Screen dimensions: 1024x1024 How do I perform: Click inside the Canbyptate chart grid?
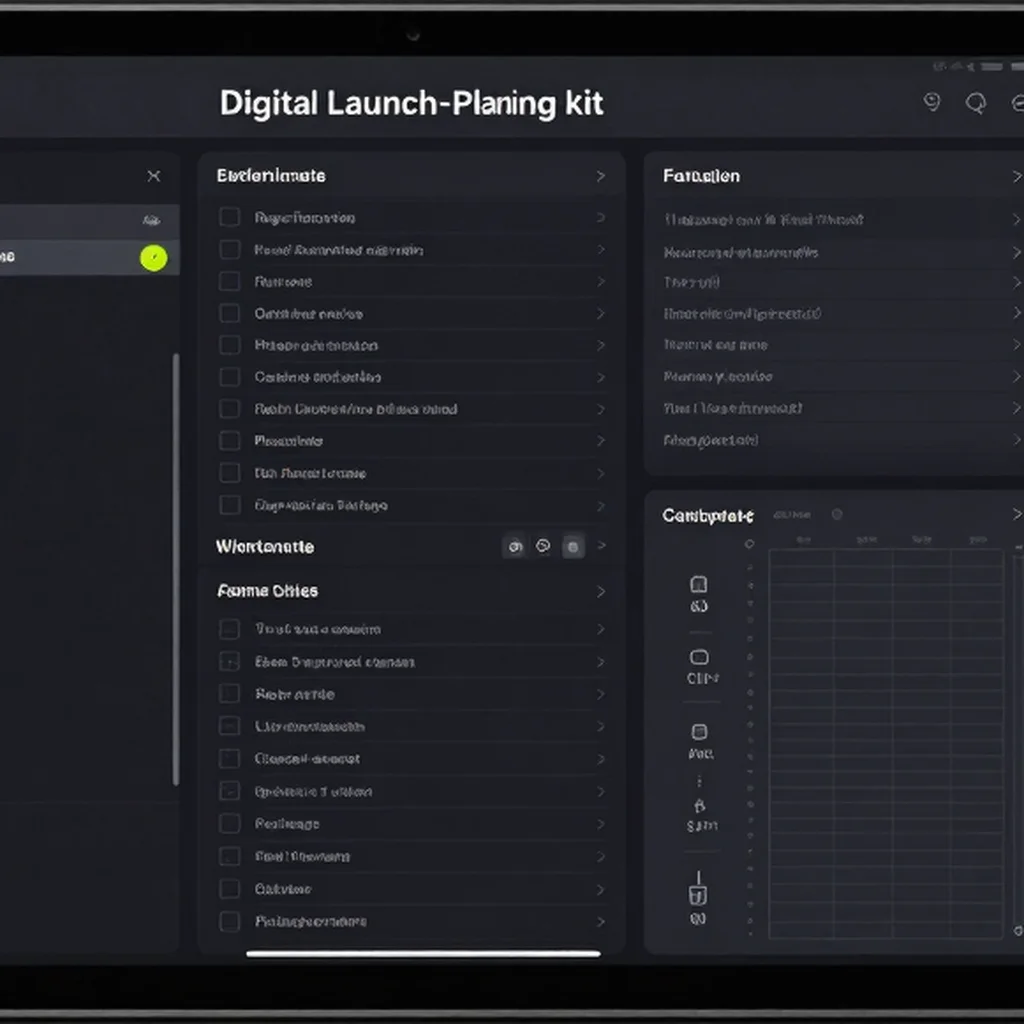pos(886,743)
